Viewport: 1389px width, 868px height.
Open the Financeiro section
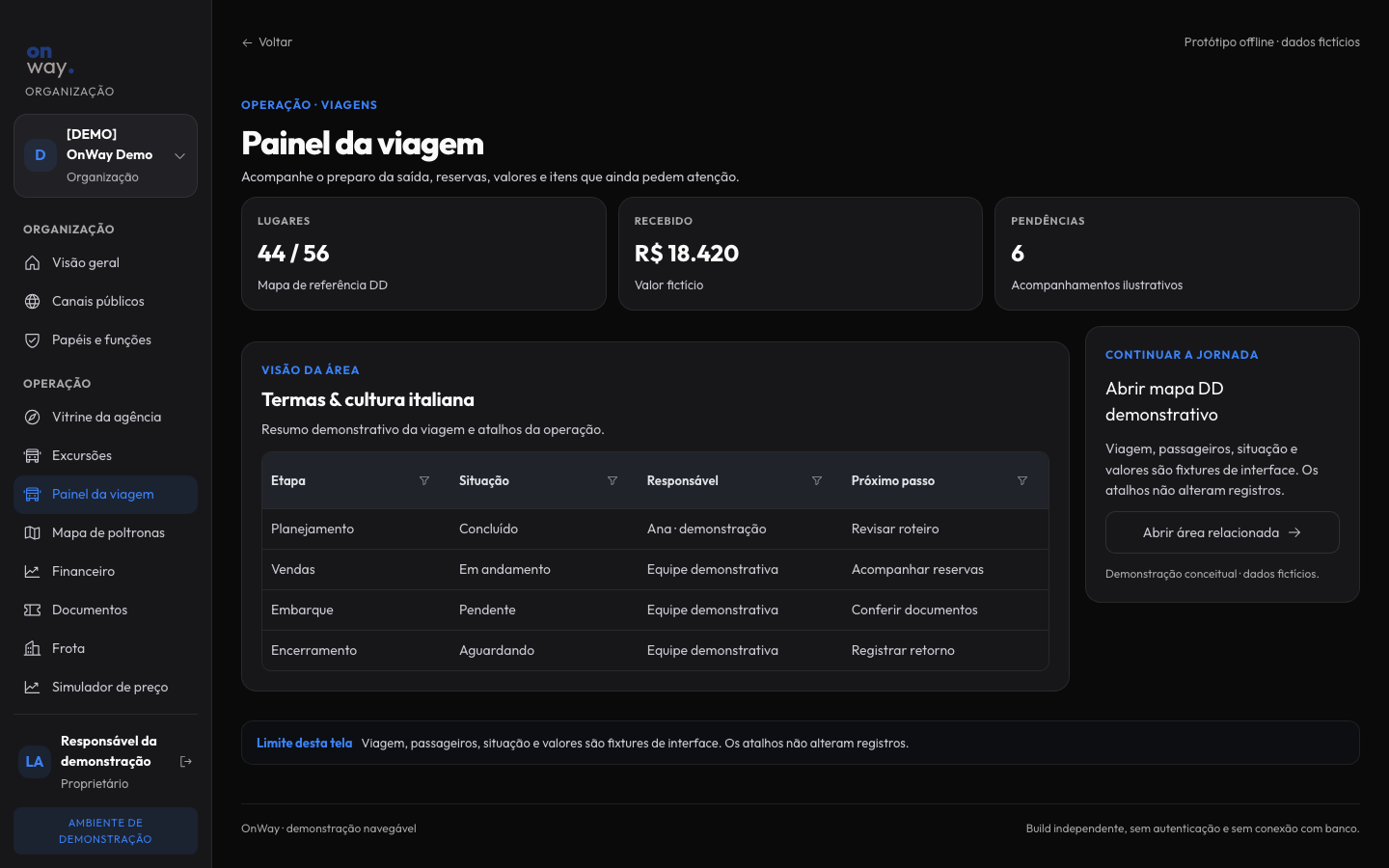[x=105, y=571]
